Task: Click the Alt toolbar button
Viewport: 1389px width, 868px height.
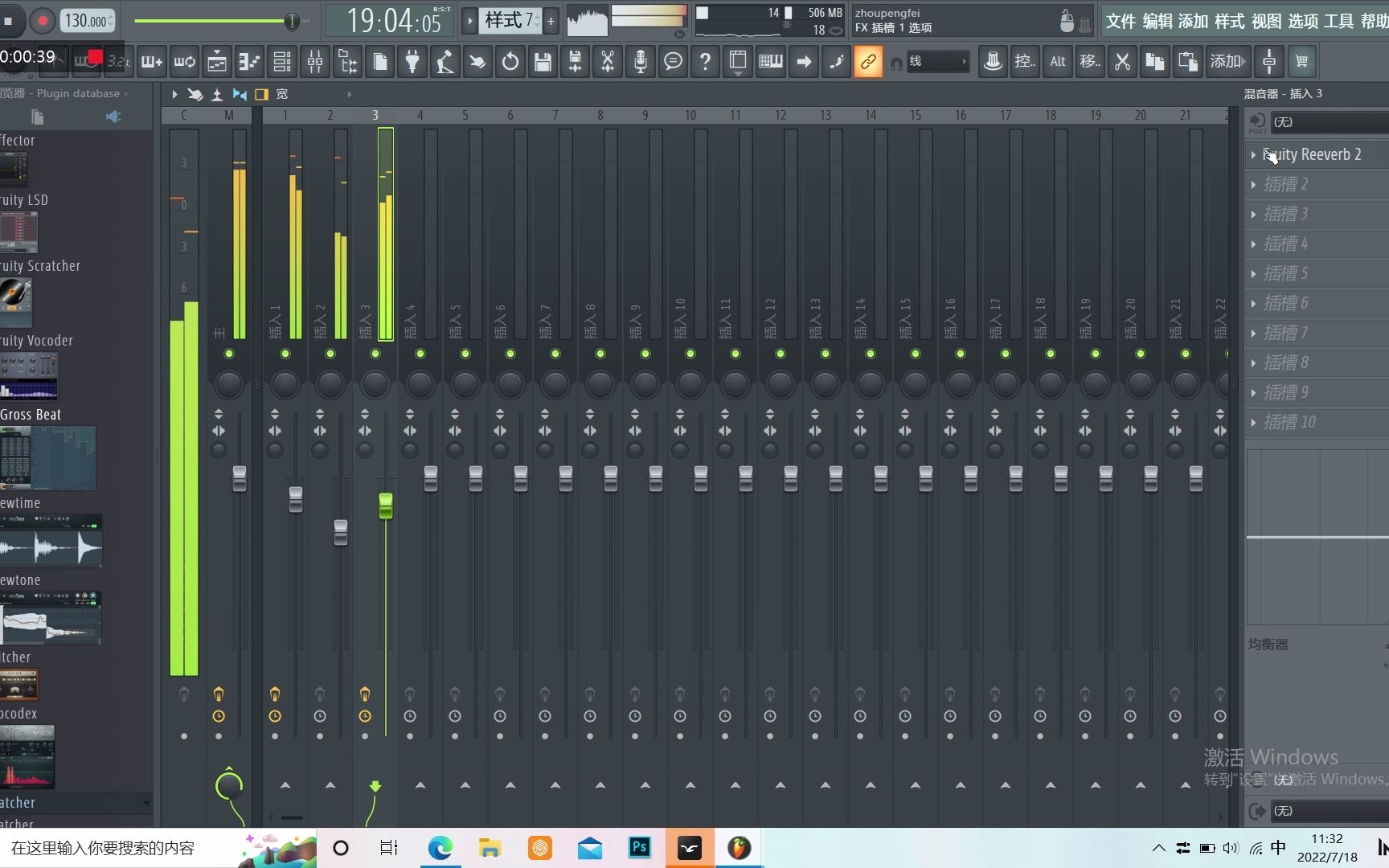Action: 1057,61
